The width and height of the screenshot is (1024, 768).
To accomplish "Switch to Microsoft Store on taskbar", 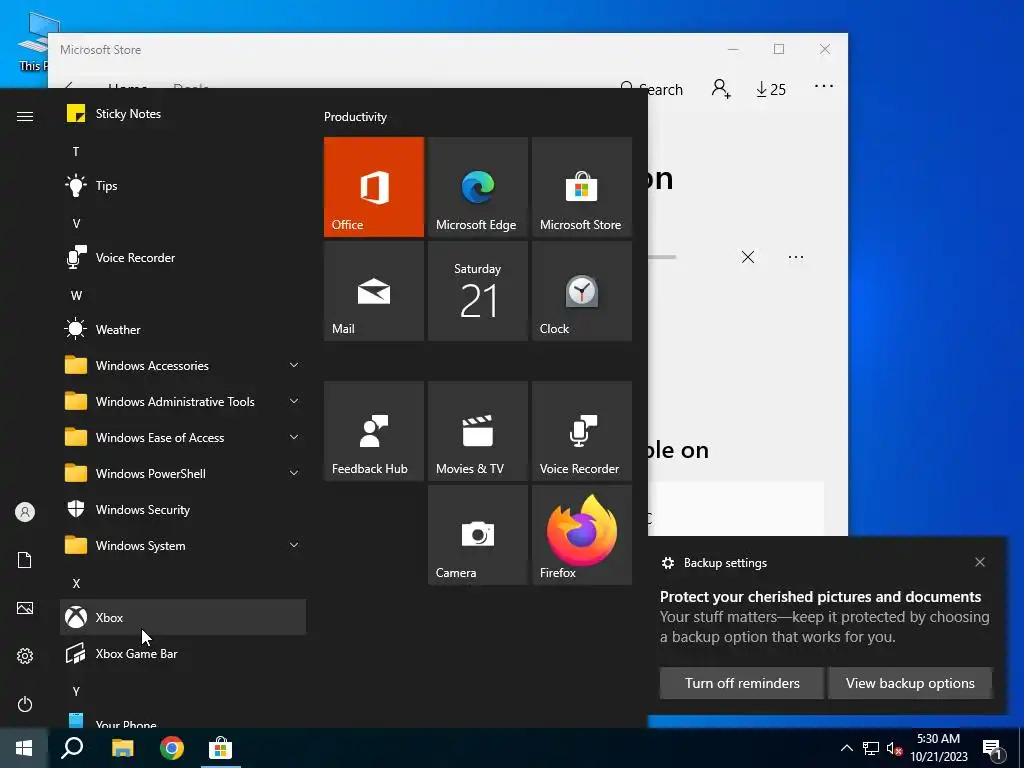I will coord(221,748).
